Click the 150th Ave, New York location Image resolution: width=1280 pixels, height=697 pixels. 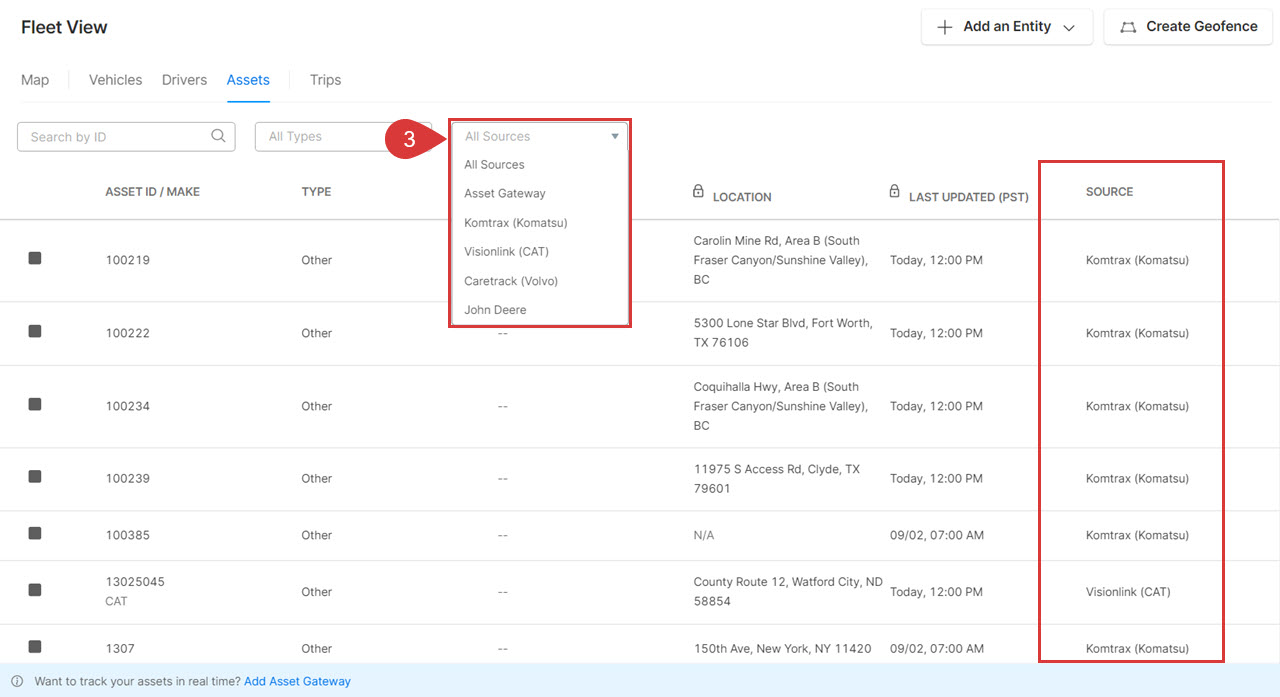click(x=782, y=648)
